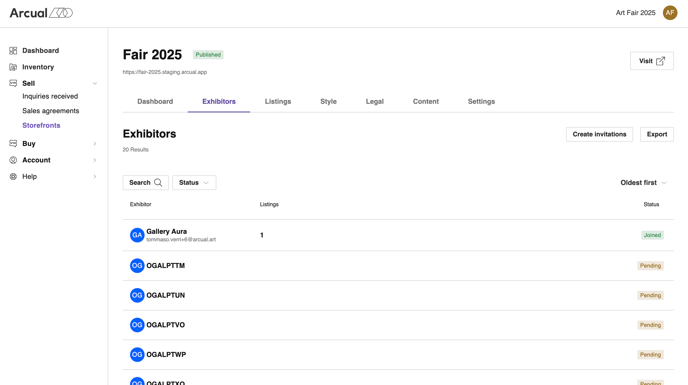Click the Inventory sidebar icon
Viewport: 688px width, 385px height.
click(13, 67)
